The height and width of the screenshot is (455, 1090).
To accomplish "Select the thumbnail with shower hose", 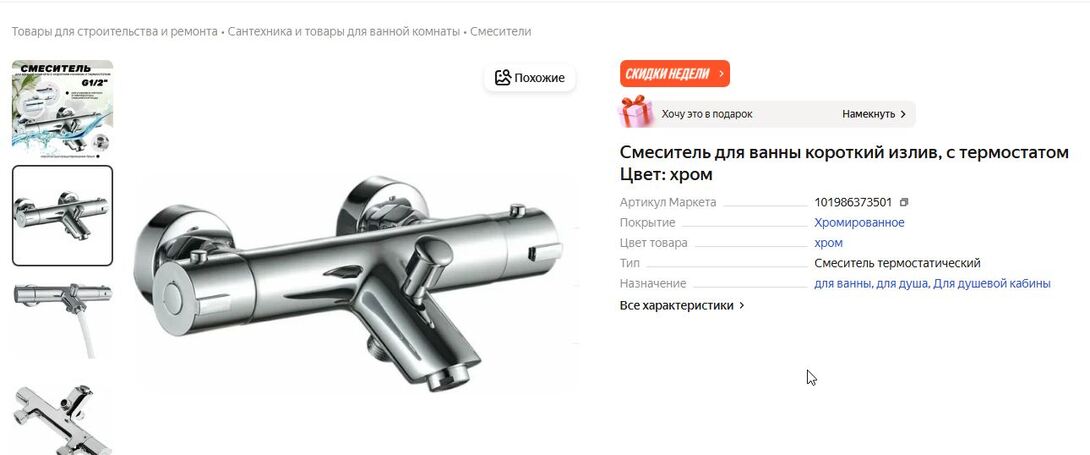I will [x=63, y=318].
